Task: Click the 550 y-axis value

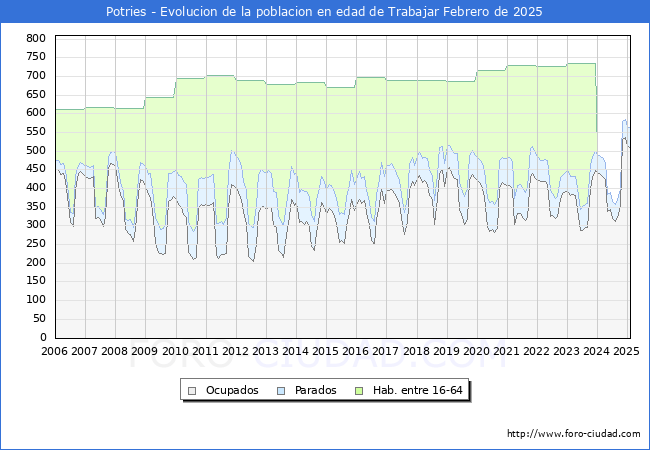Action: point(36,132)
